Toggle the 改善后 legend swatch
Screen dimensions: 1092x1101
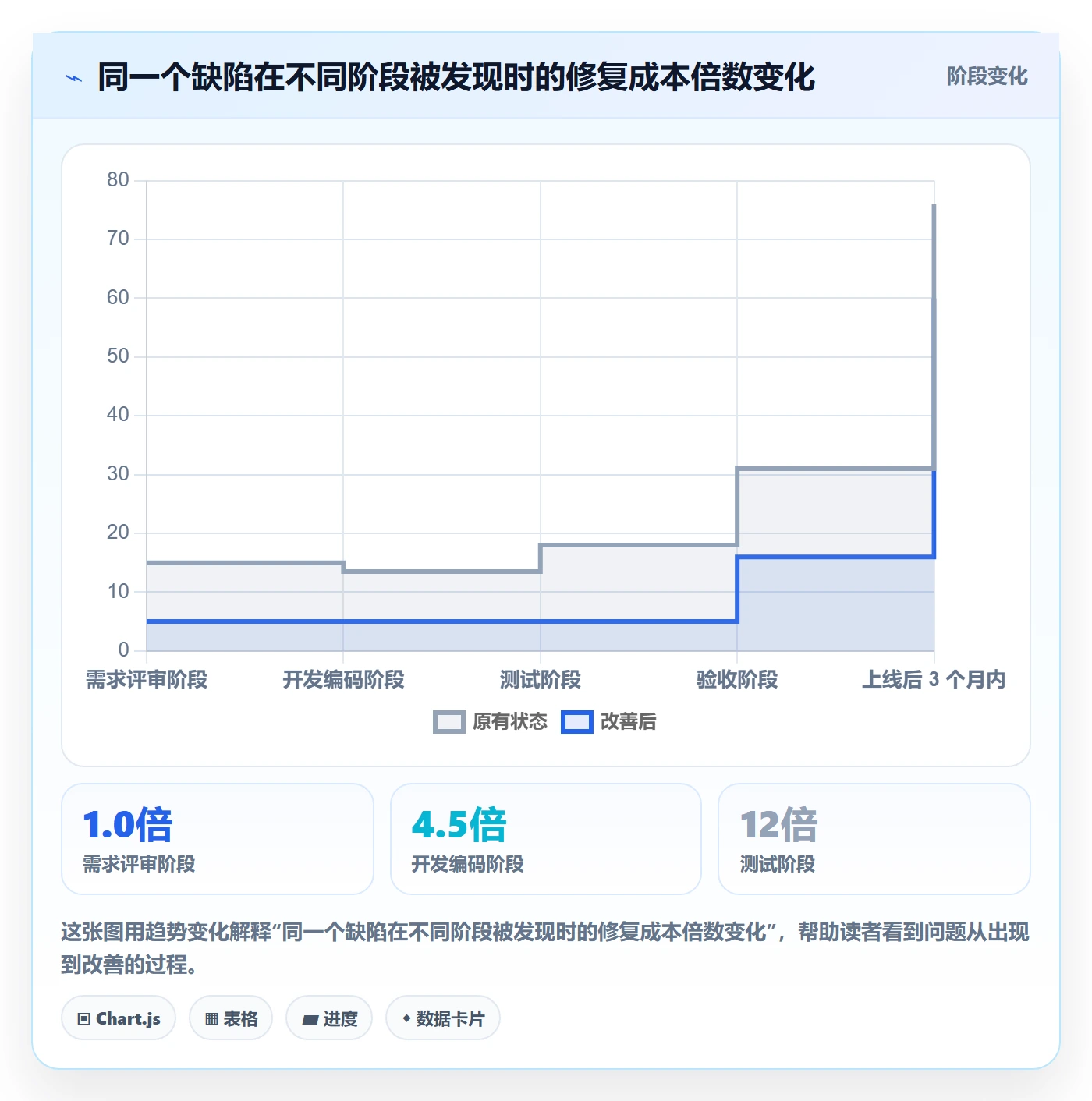pyautogui.click(x=577, y=722)
